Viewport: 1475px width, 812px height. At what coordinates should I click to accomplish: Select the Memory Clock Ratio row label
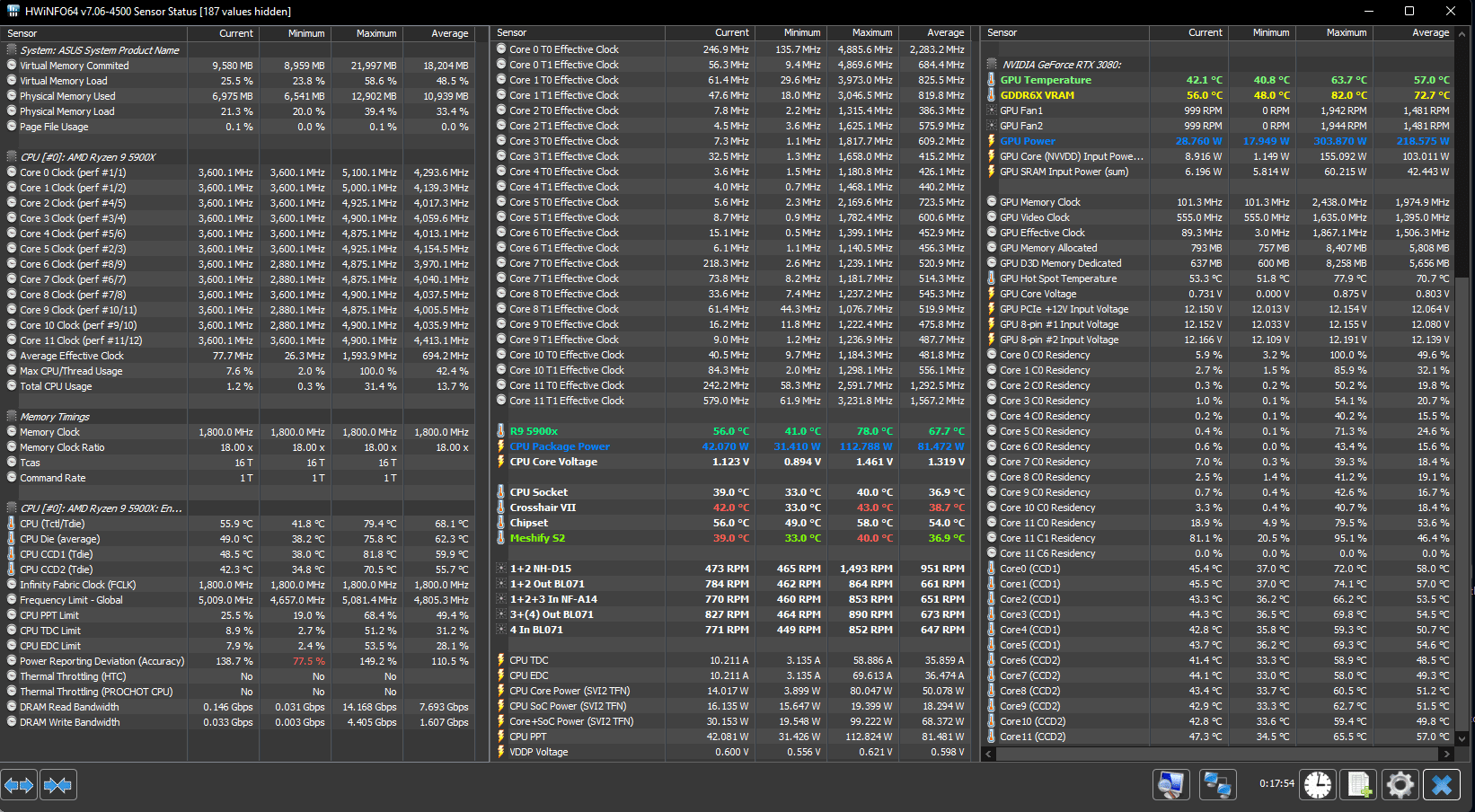(x=62, y=447)
